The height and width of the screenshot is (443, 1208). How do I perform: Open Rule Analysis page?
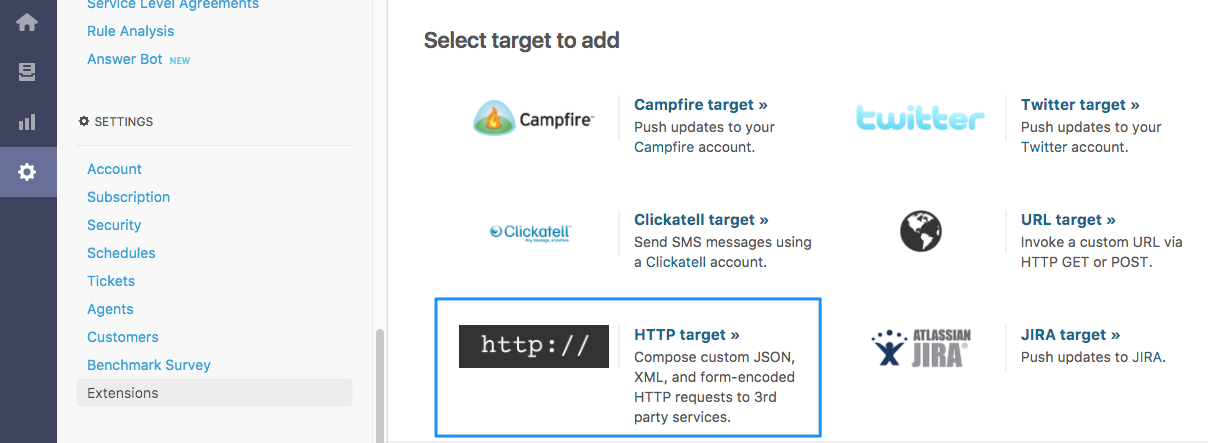pyautogui.click(x=130, y=31)
